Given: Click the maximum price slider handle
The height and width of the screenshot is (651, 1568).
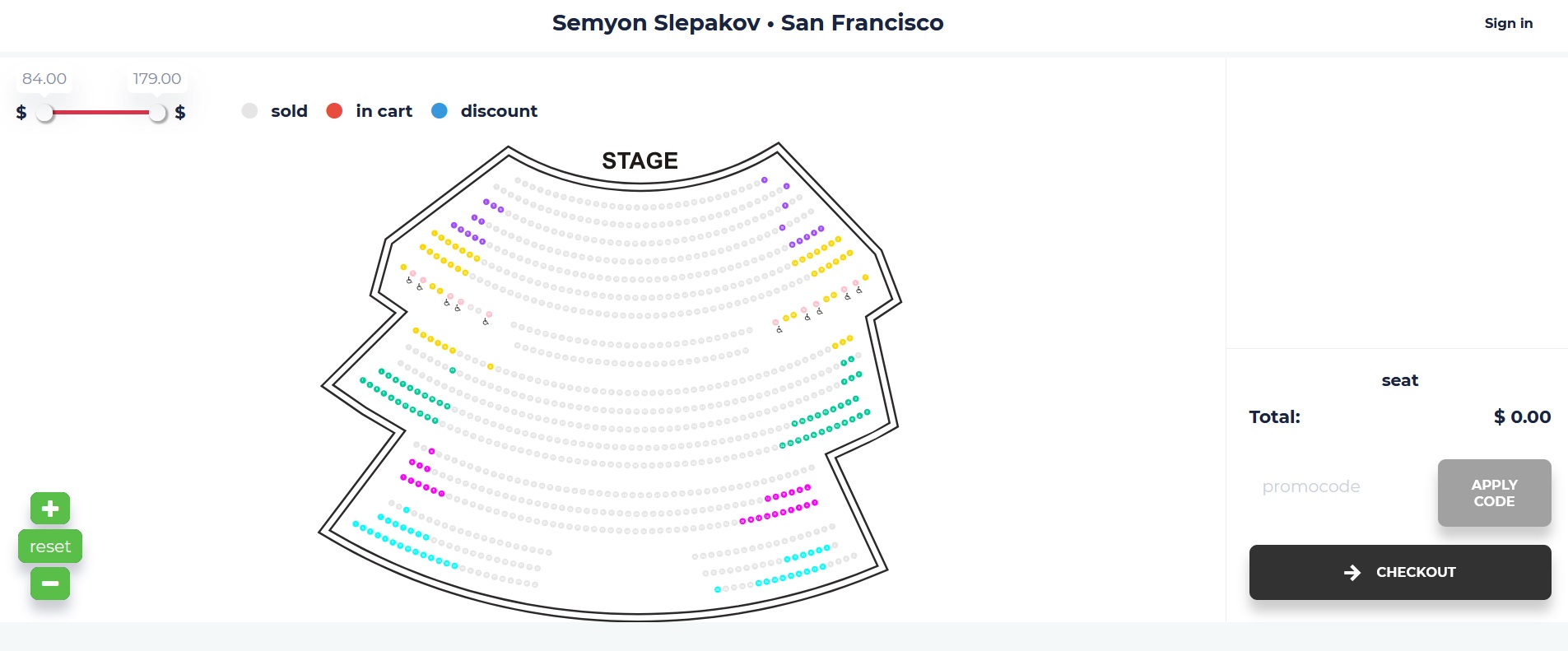Looking at the screenshot, I should (x=157, y=113).
